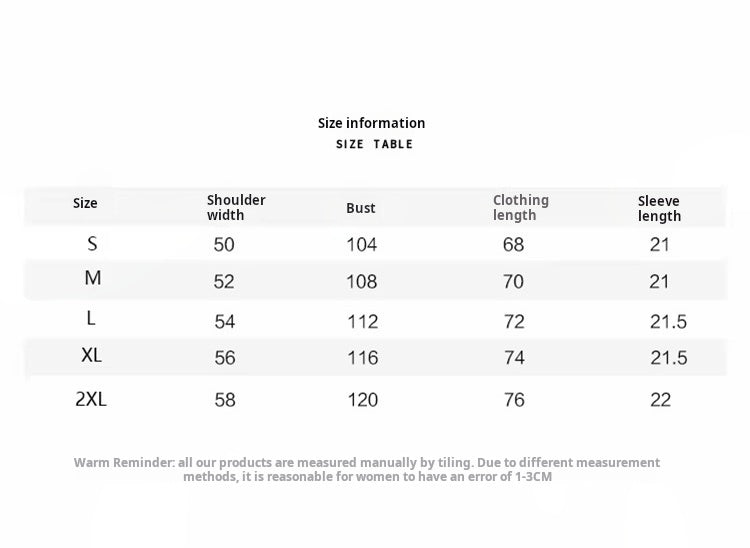Select the S size row label

pyautogui.click(x=92, y=243)
